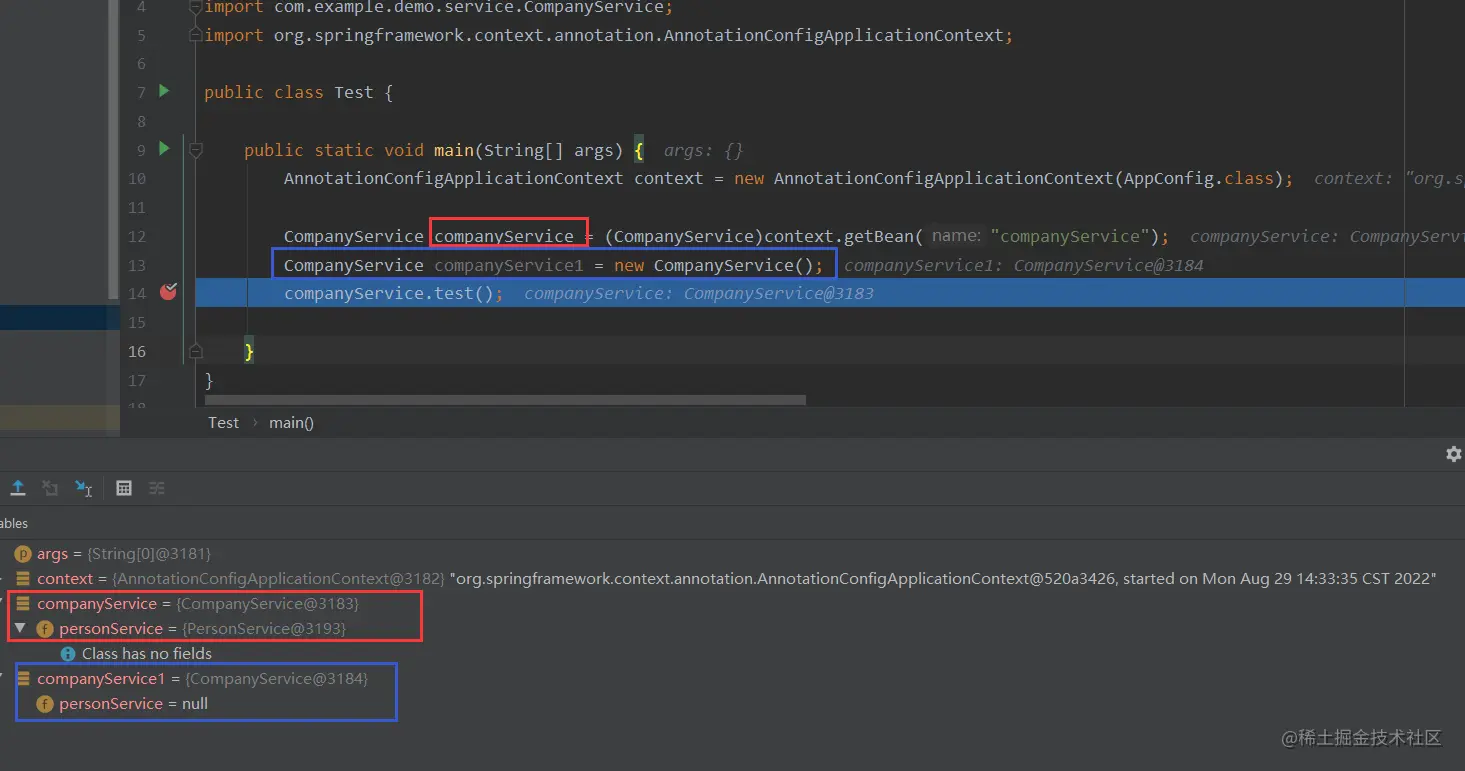Click the import fold marker on line 5
Screen dimensions: 1465x771
click(x=196, y=35)
